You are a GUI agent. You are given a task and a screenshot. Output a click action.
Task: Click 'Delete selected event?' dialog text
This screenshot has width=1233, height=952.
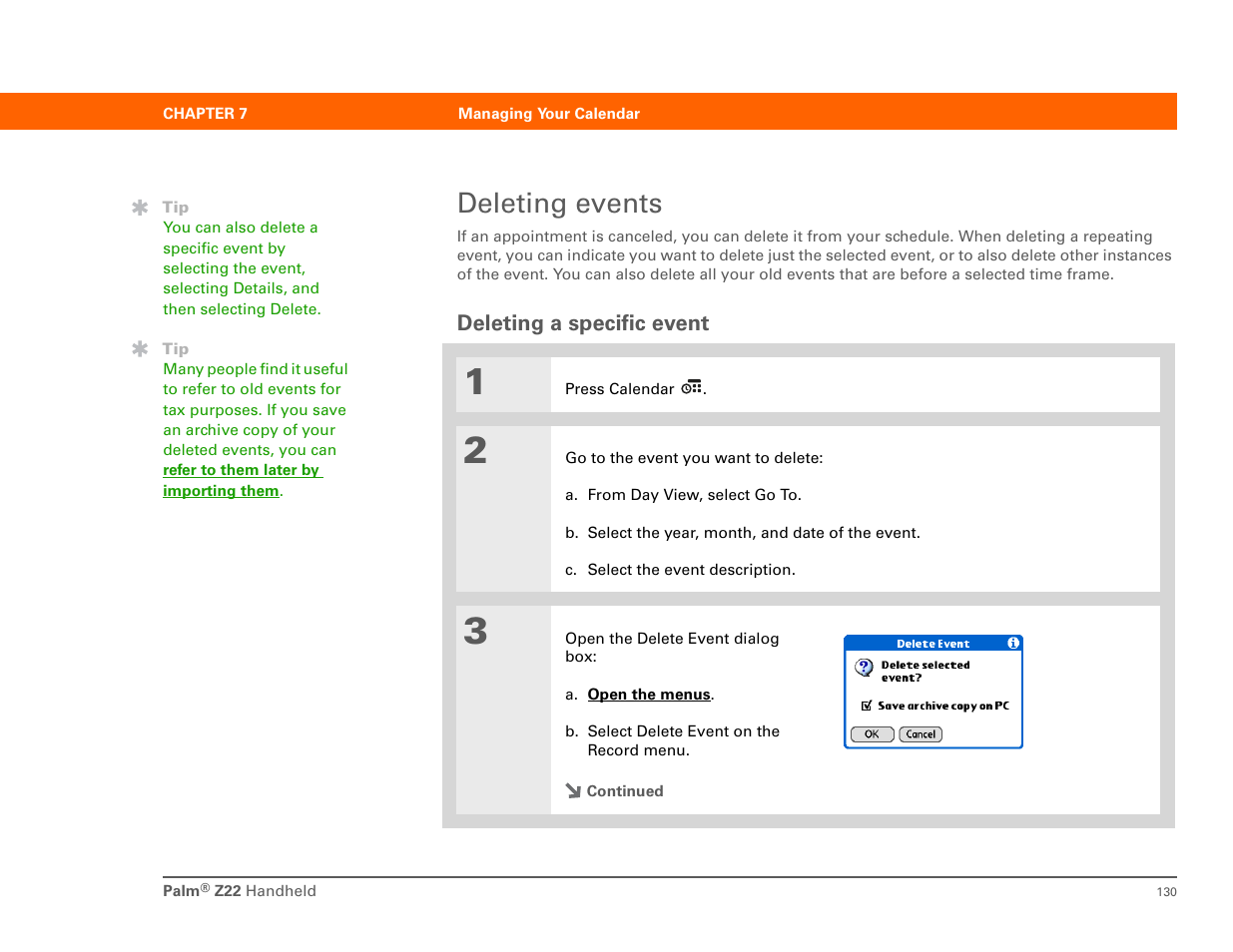coord(925,672)
